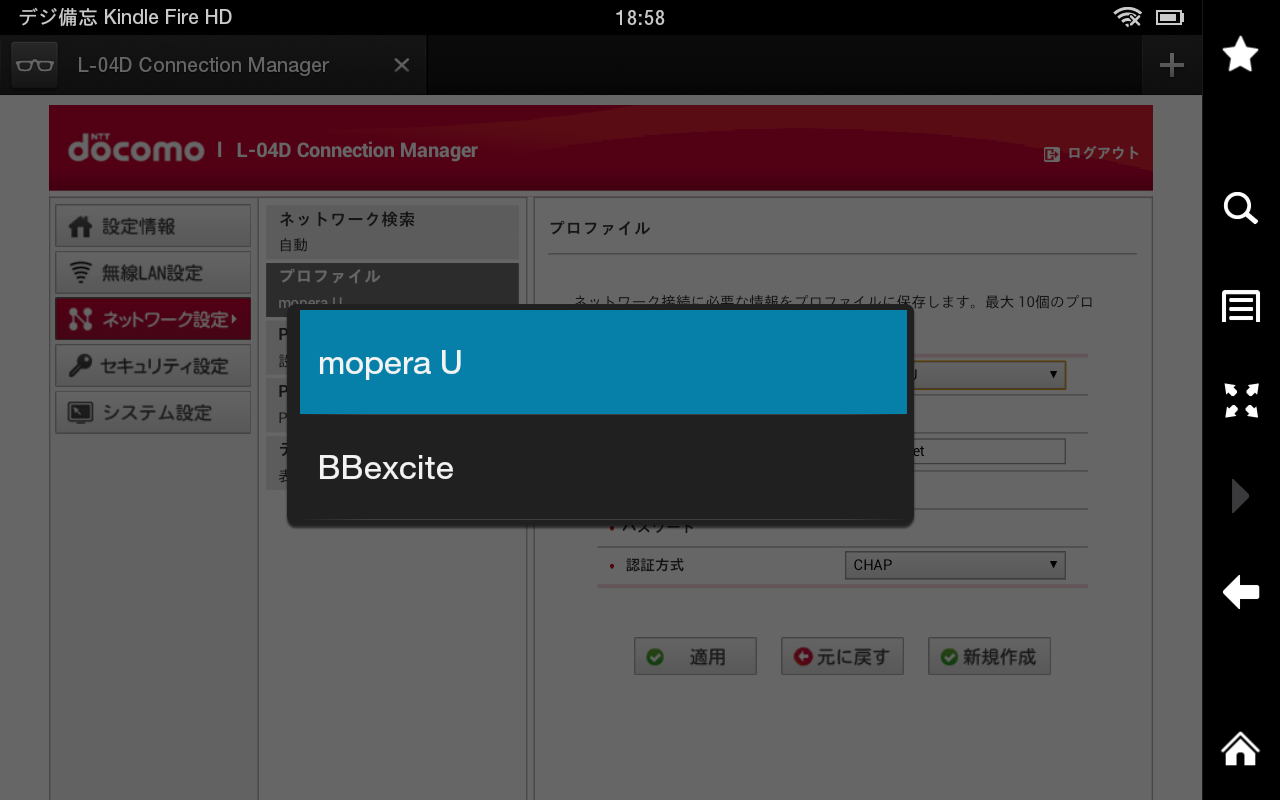Click the ログアウト logout link
This screenshot has height=800, width=1280.
(1092, 153)
